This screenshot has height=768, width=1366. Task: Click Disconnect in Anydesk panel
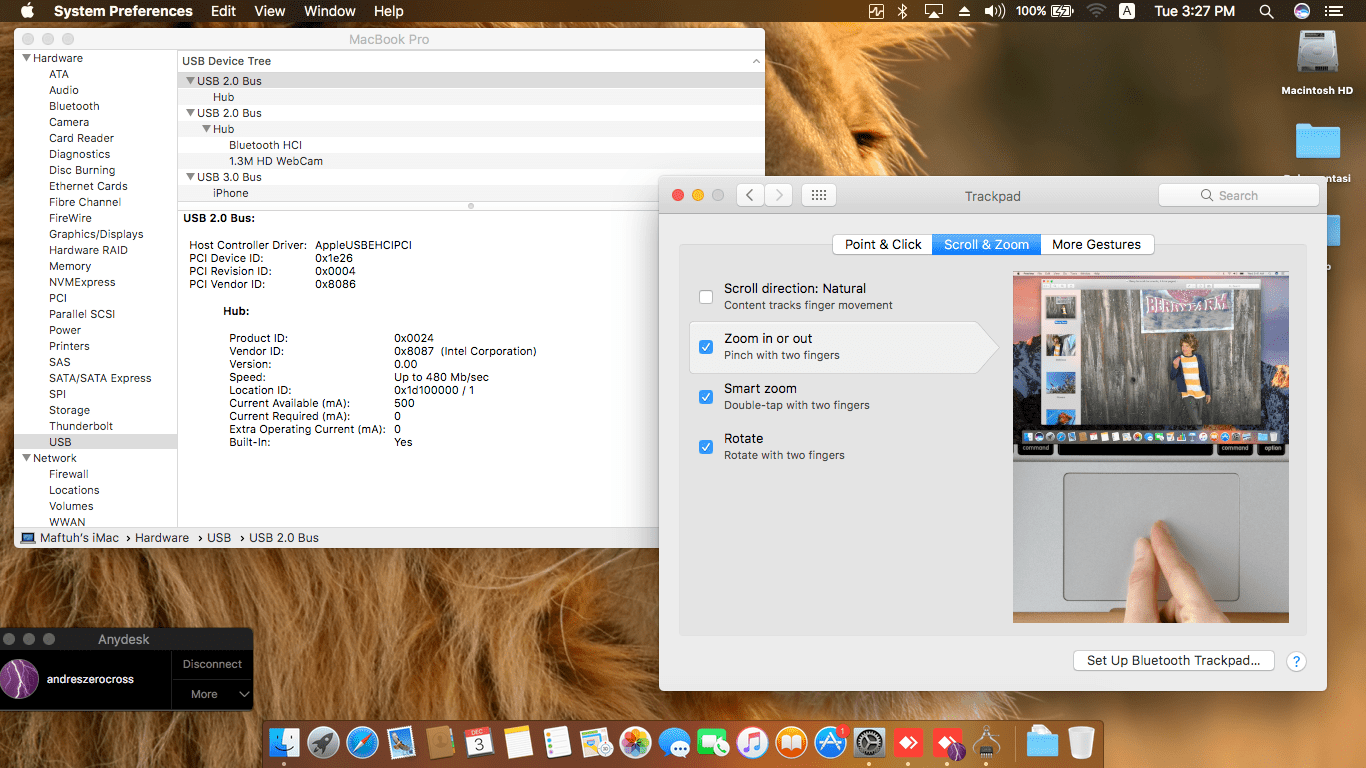pyautogui.click(x=212, y=664)
